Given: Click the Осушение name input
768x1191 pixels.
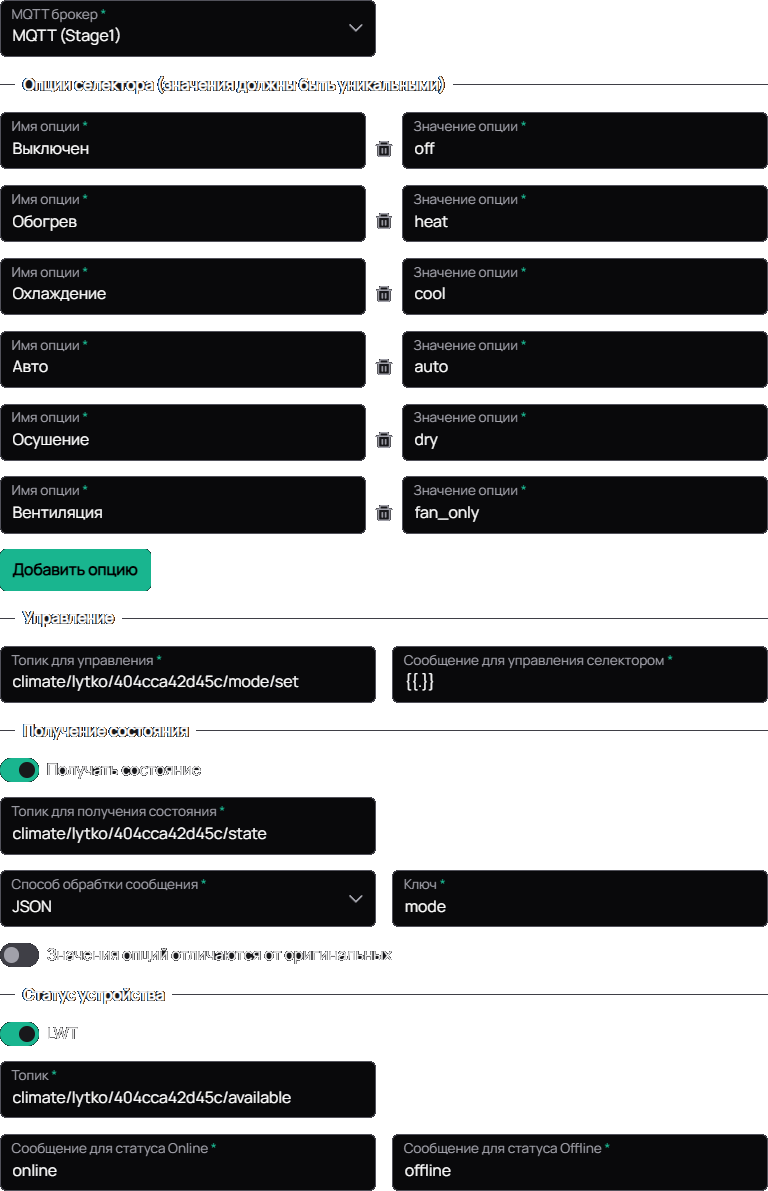Looking at the screenshot, I should 183,432.
